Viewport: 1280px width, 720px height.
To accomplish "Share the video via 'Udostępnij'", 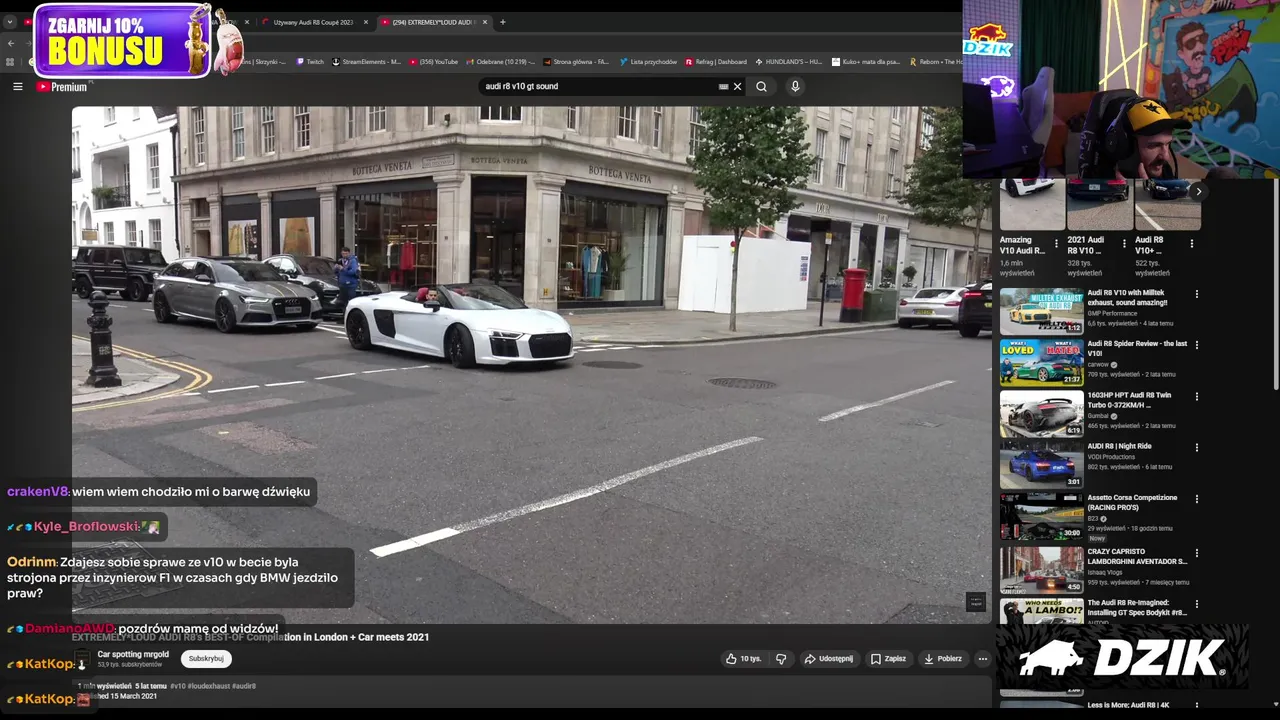I will 829,659.
